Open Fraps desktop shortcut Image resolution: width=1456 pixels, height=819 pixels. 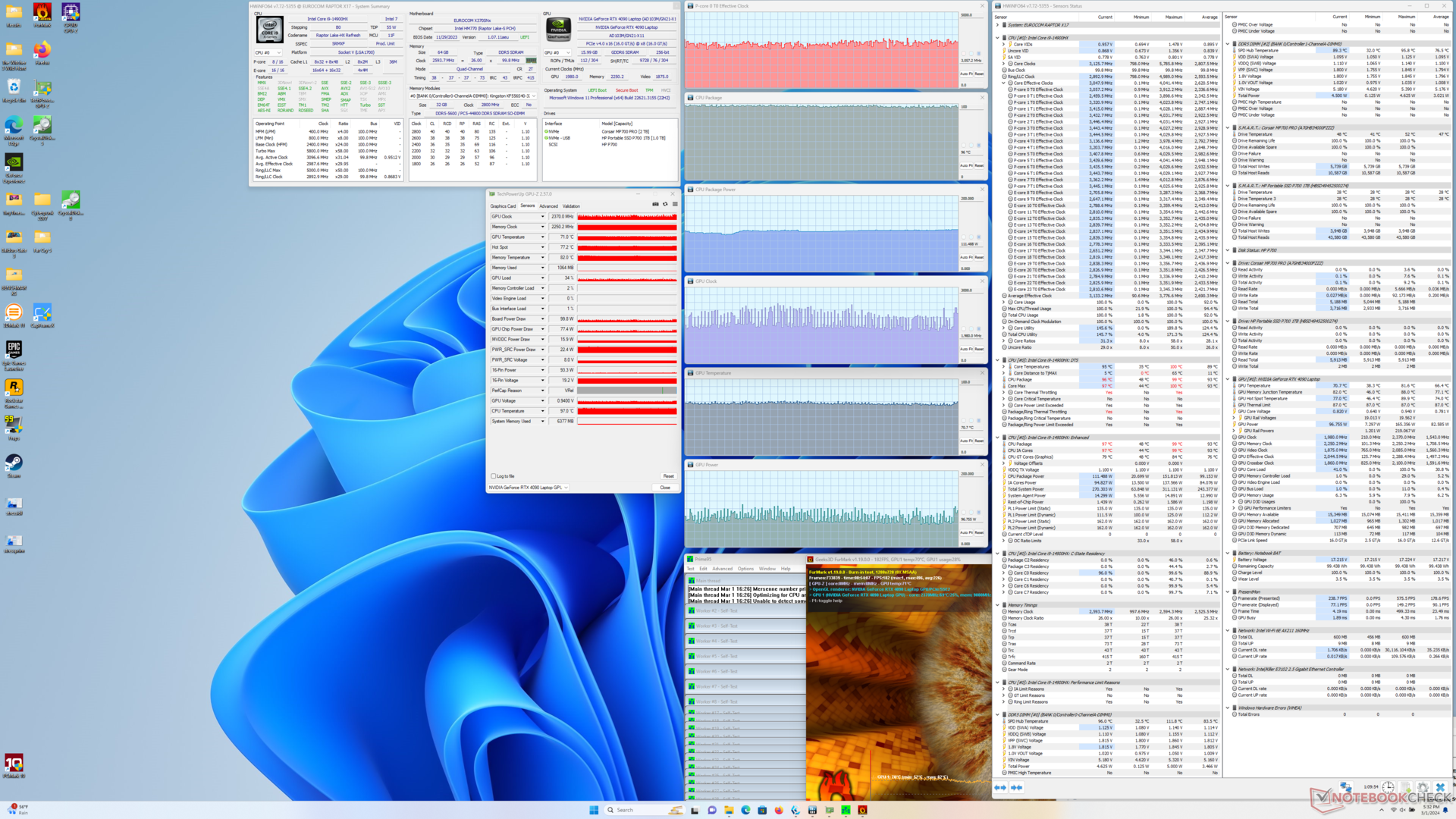(x=14, y=427)
